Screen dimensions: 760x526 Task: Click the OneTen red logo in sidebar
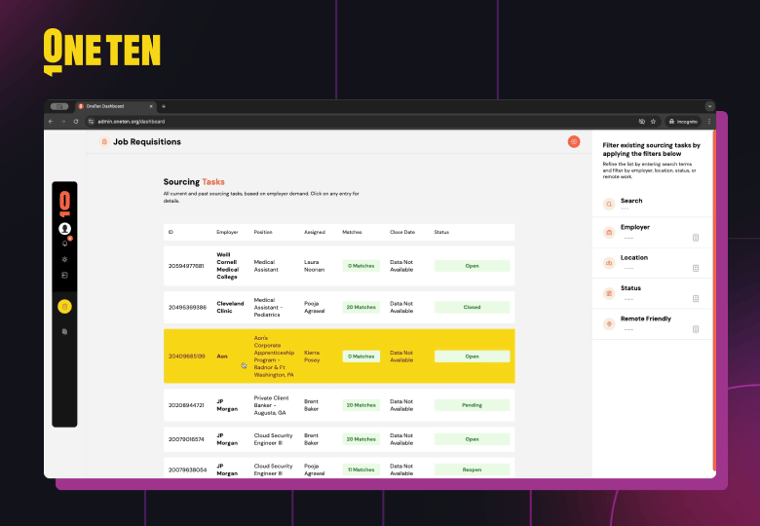click(64, 204)
